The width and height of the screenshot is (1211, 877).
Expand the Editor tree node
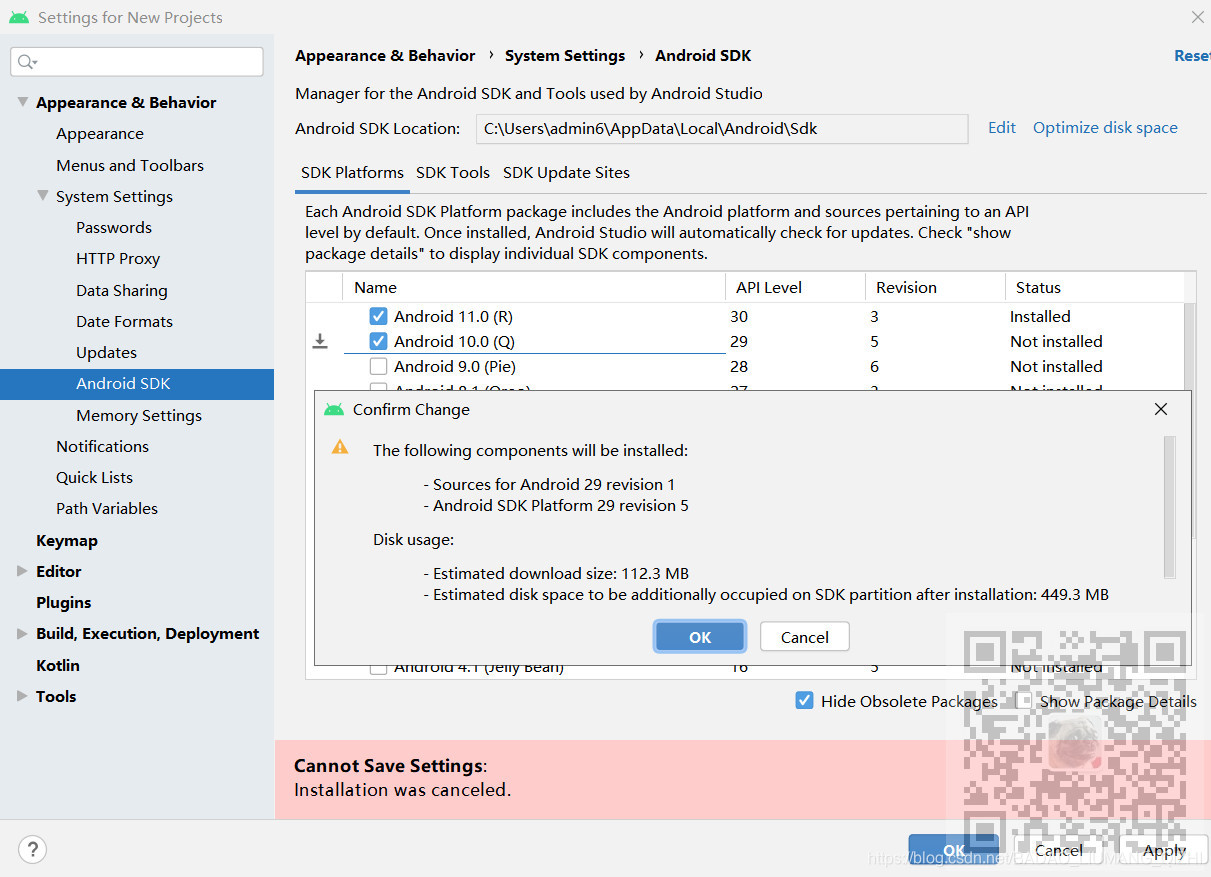click(22, 571)
